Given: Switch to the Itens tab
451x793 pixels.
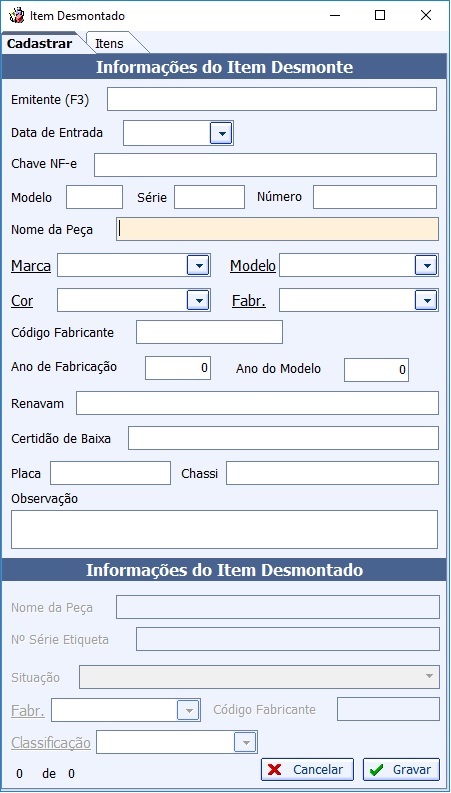Looking at the screenshot, I should 109,43.
